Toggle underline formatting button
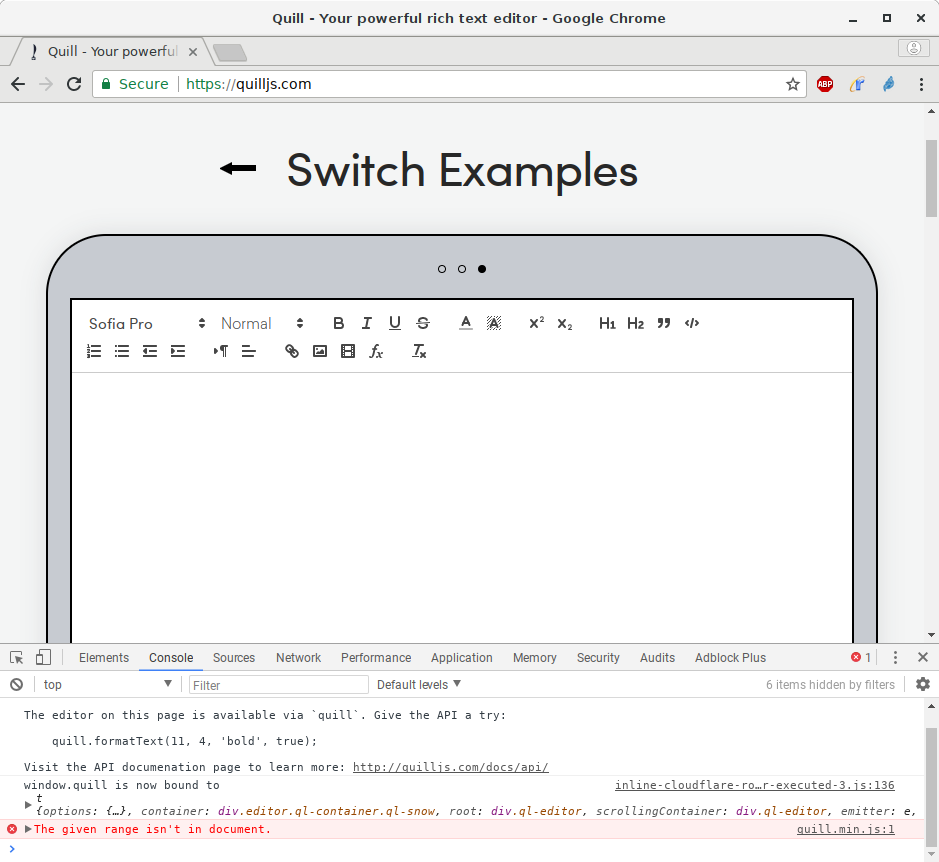The width and height of the screenshot is (939, 862). (x=395, y=323)
